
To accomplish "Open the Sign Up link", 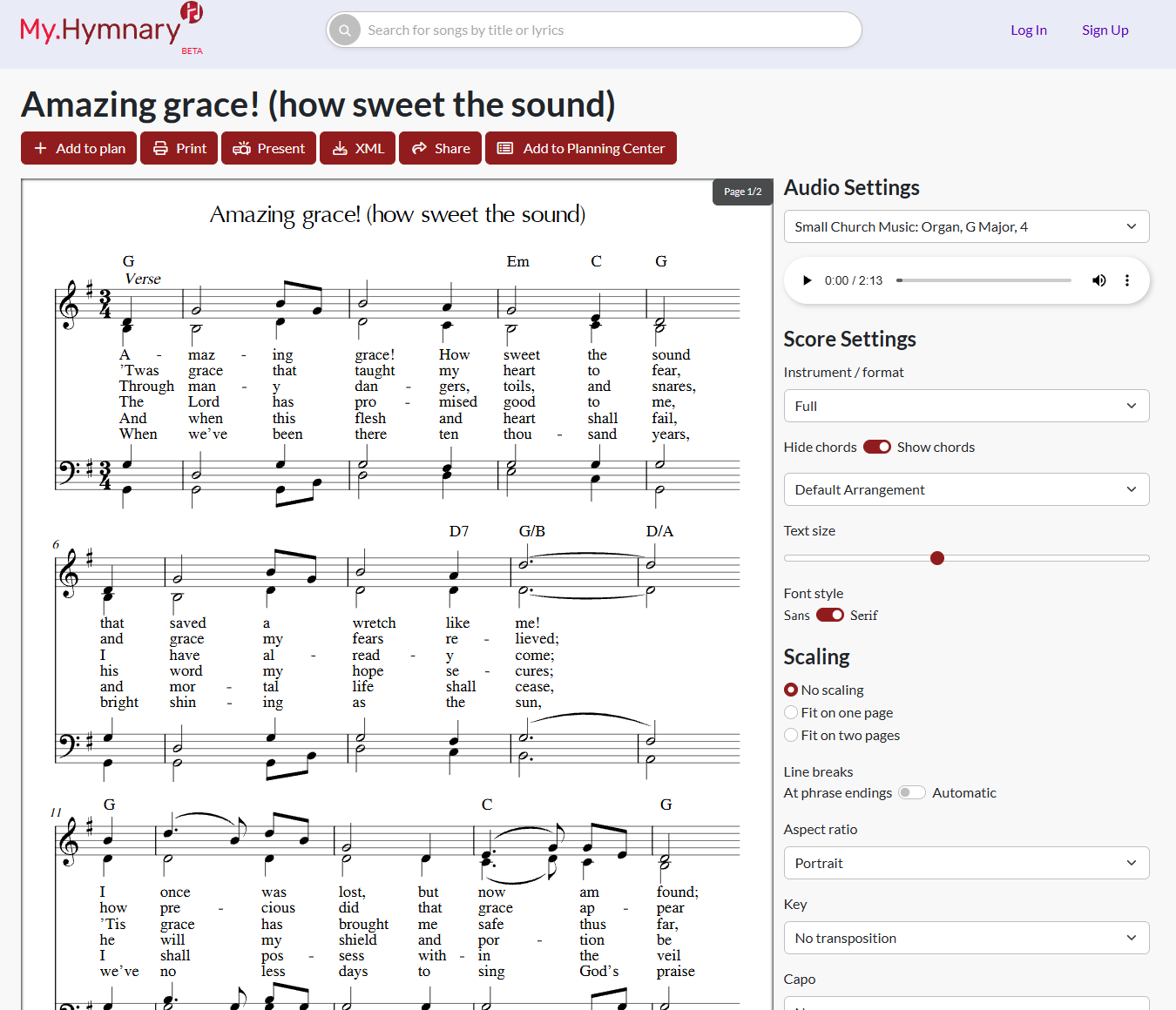I will pyautogui.click(x=1105, y=30).
